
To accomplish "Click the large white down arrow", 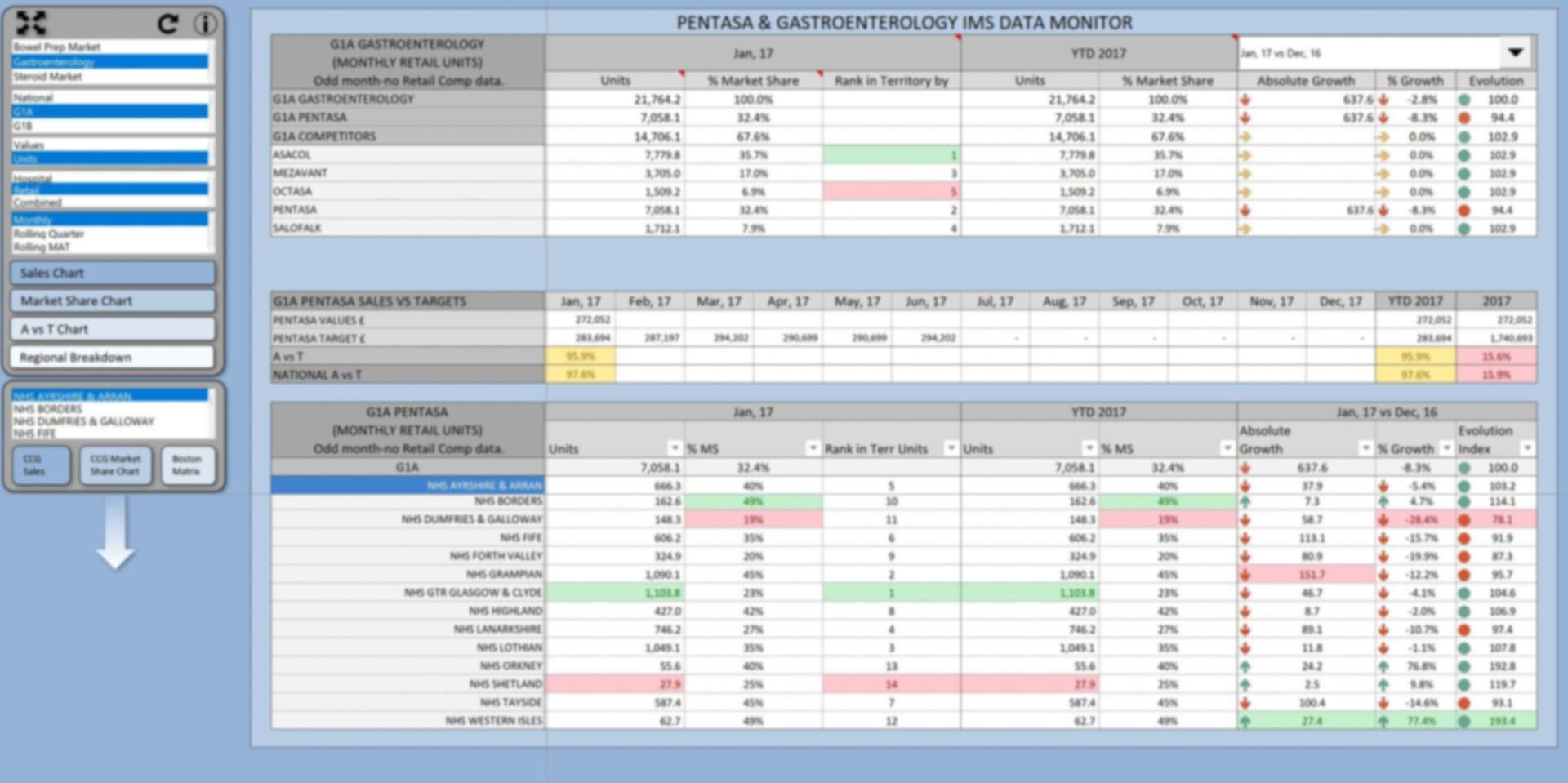I will click(115, 532).
